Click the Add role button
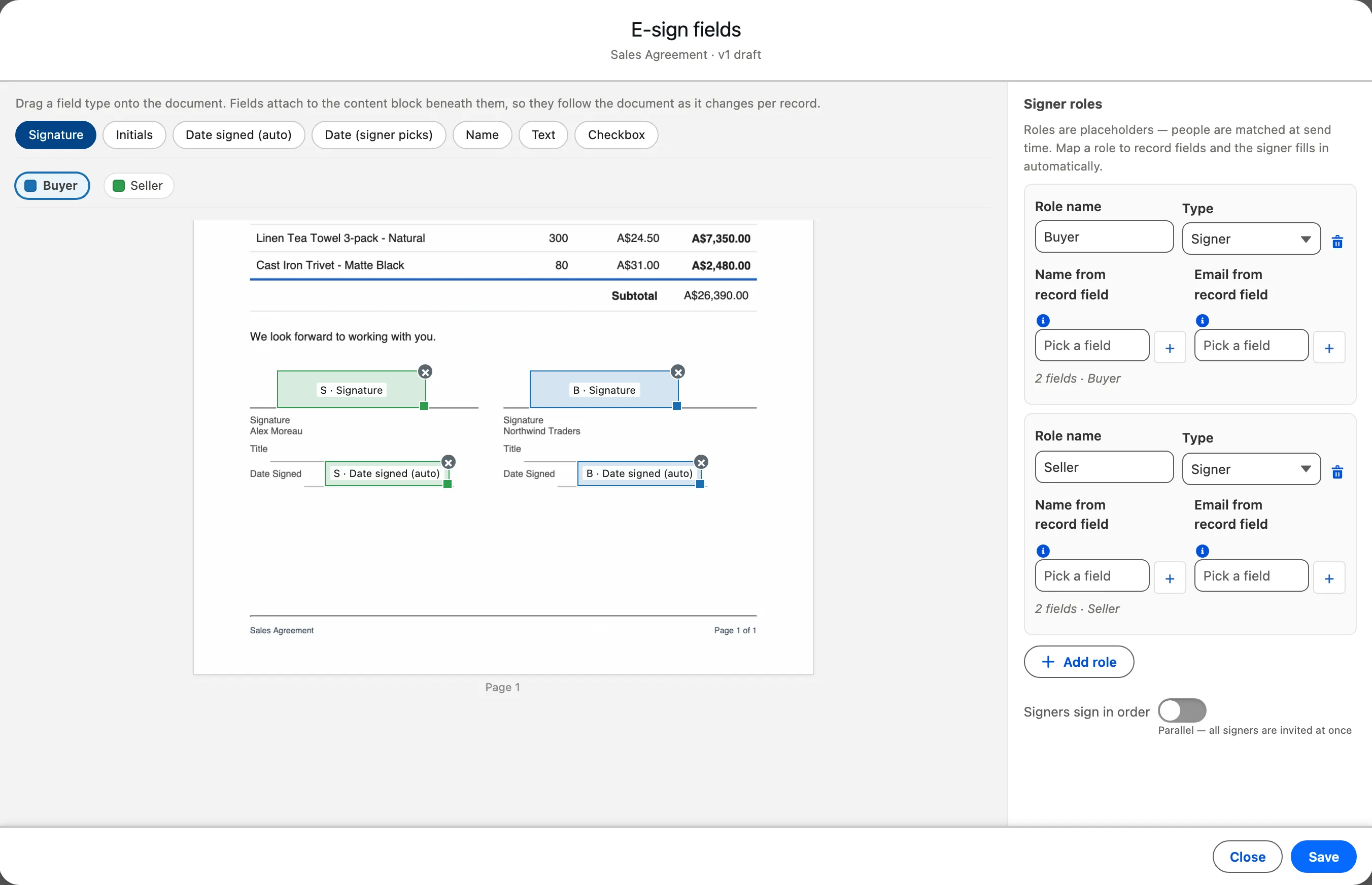The height and width of the screenshot is (885, 1372). [1078, 662]
